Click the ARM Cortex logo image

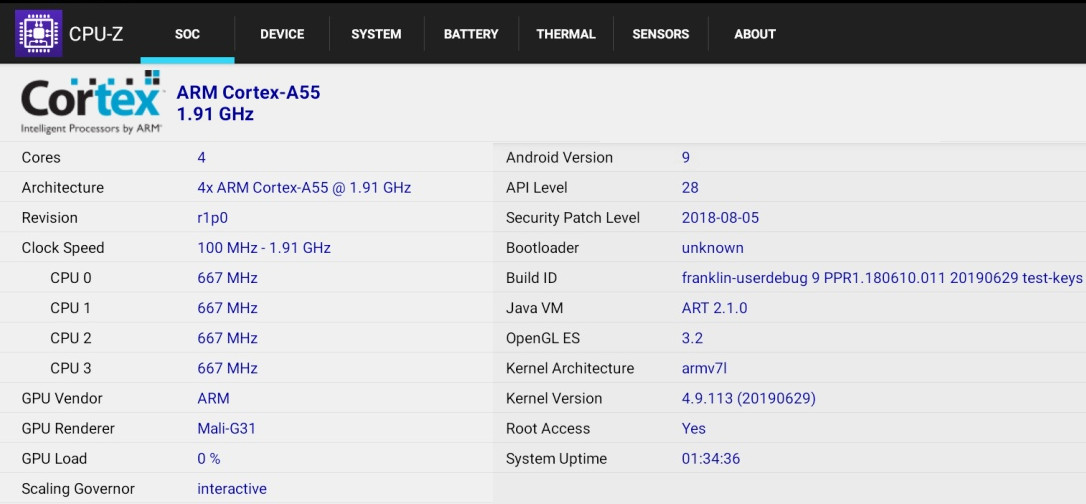[x=91, y=102]
